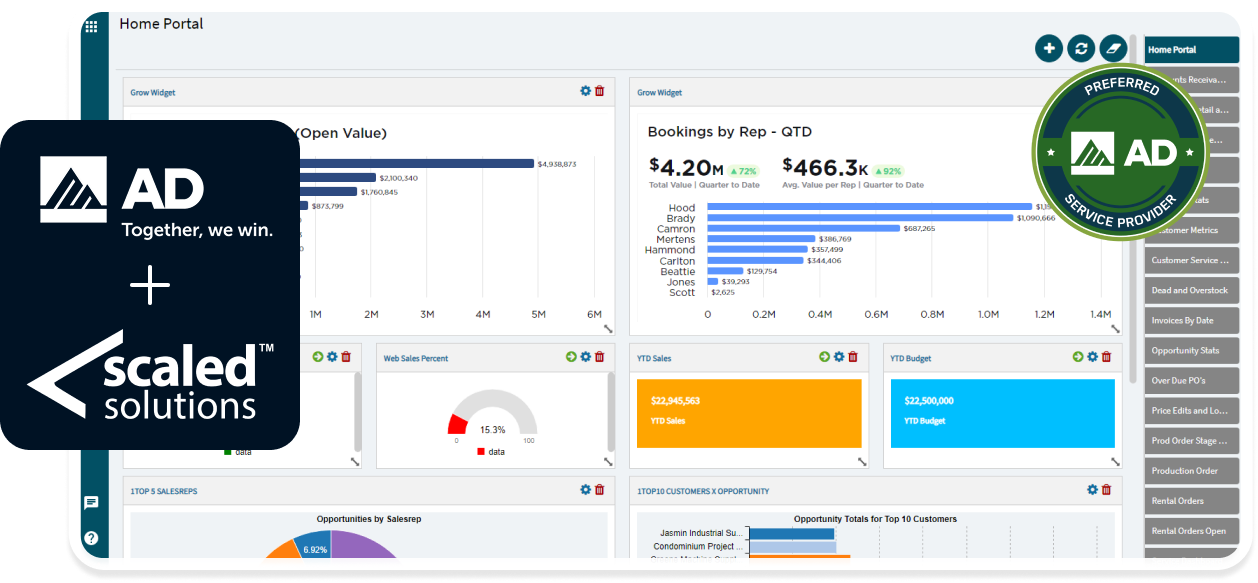The height and width of the screenshot is (583, 1258).
Task: Click the 1TOP10 CUSTOMERS X OPPORTUNITY title
Action: click(x=704, y=491)
